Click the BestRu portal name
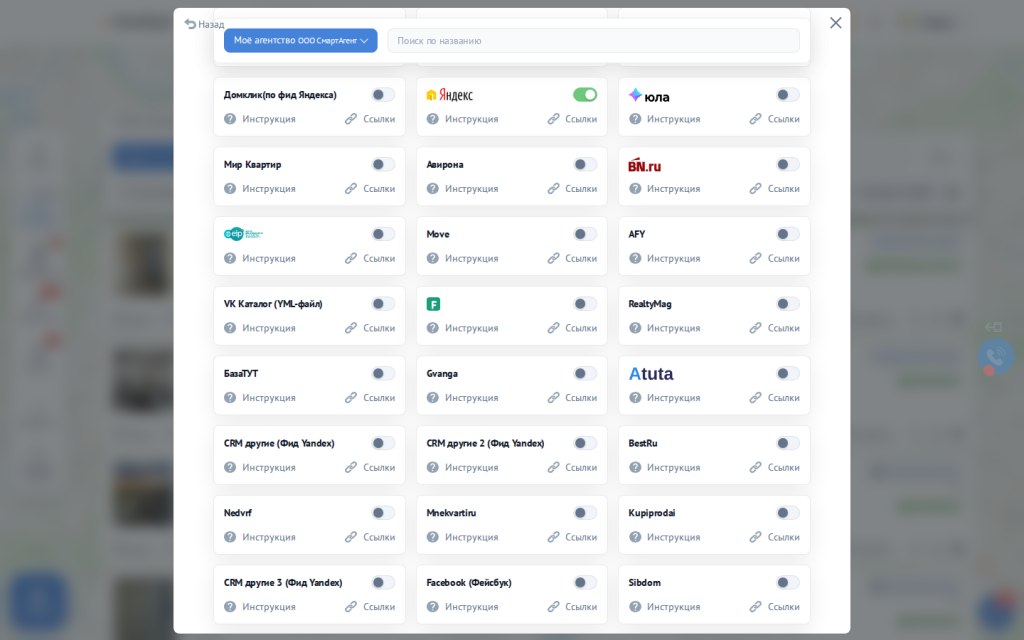Viewport: 1024px width, 640px height. [x=643, y=443]
